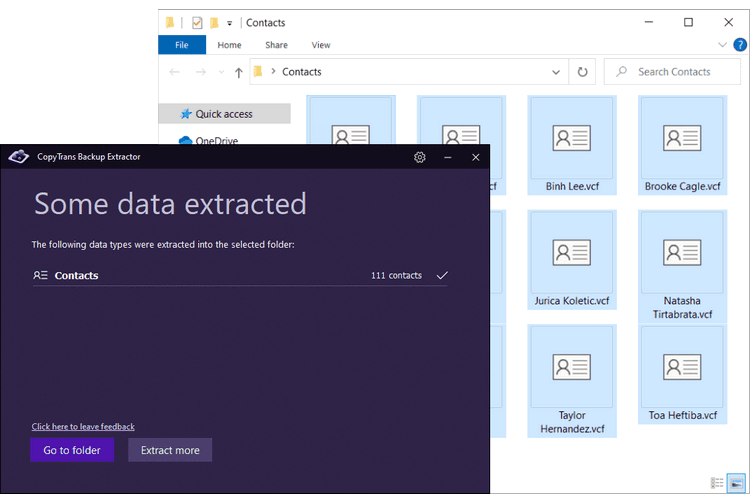Click the Contacts checkmark status icon

pos(442,275)
